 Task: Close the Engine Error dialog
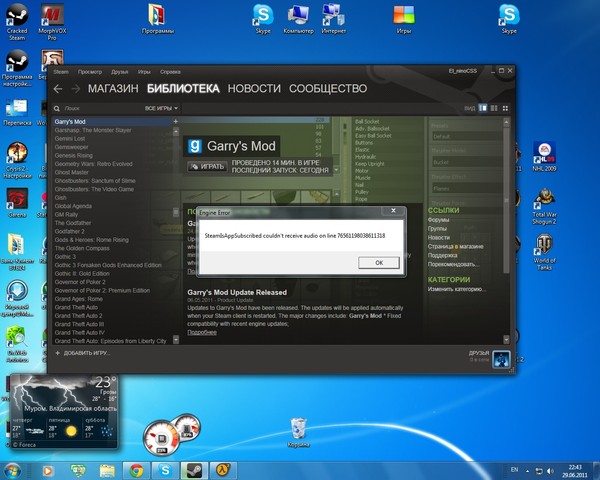click(x=393, y=211)
